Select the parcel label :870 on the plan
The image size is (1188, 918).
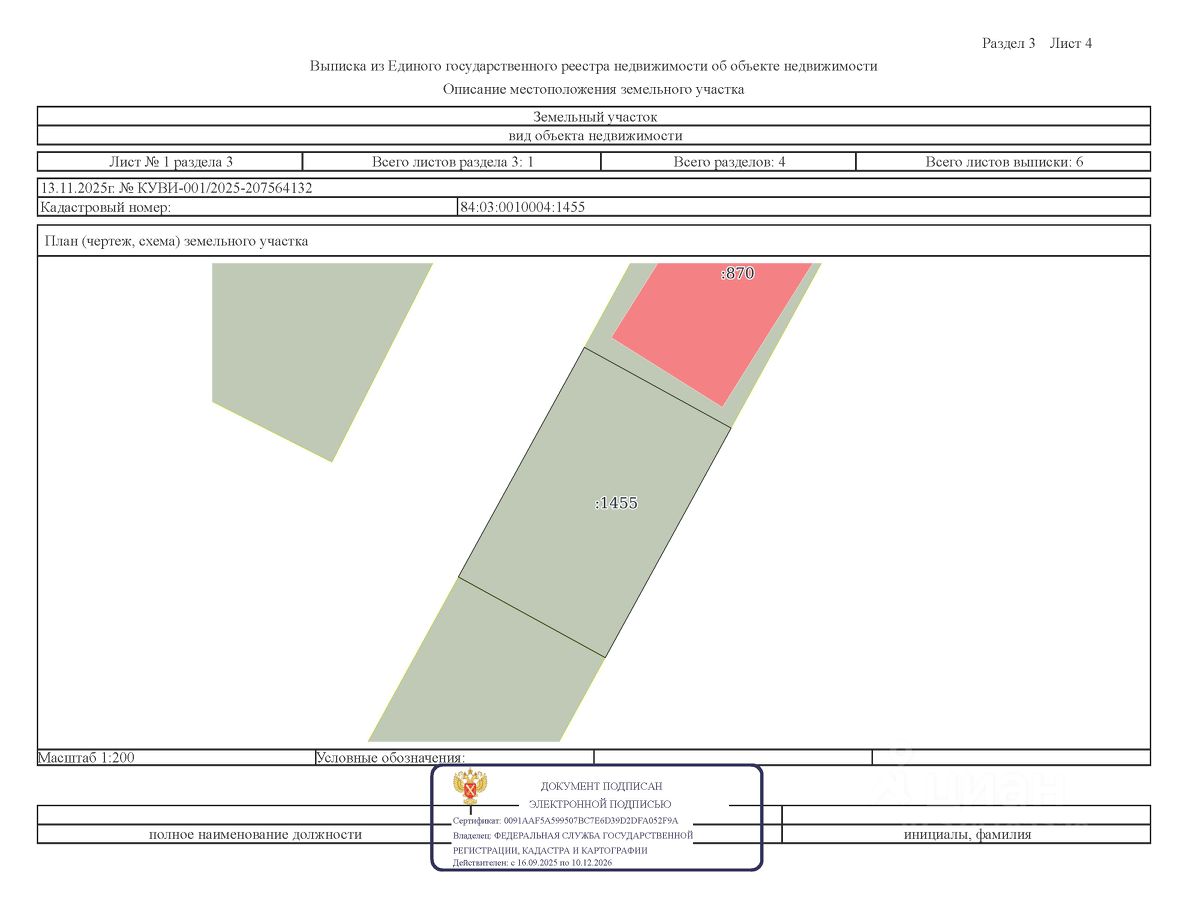(737, 273)
